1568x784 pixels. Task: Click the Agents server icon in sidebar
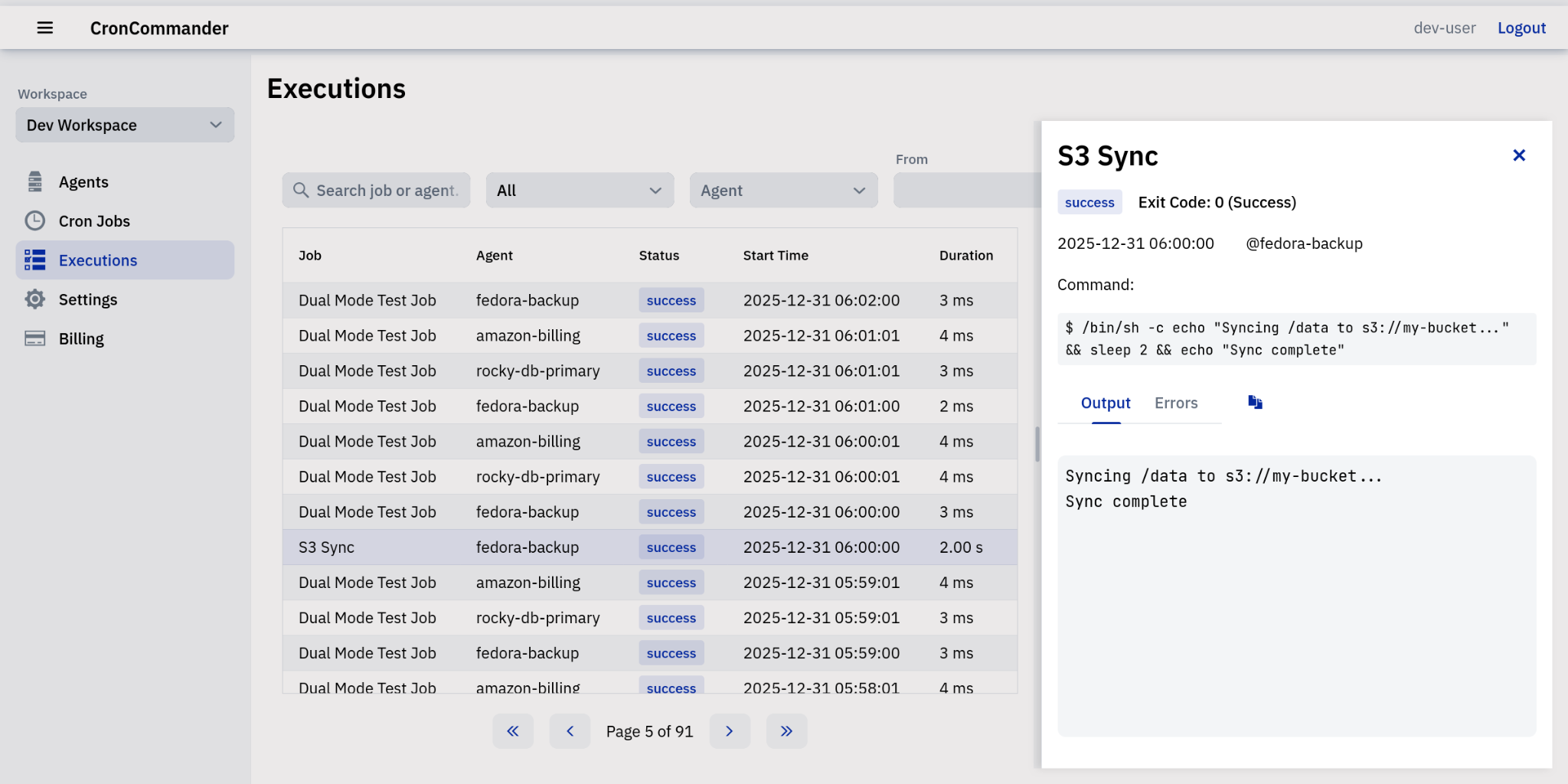[35, 181]
